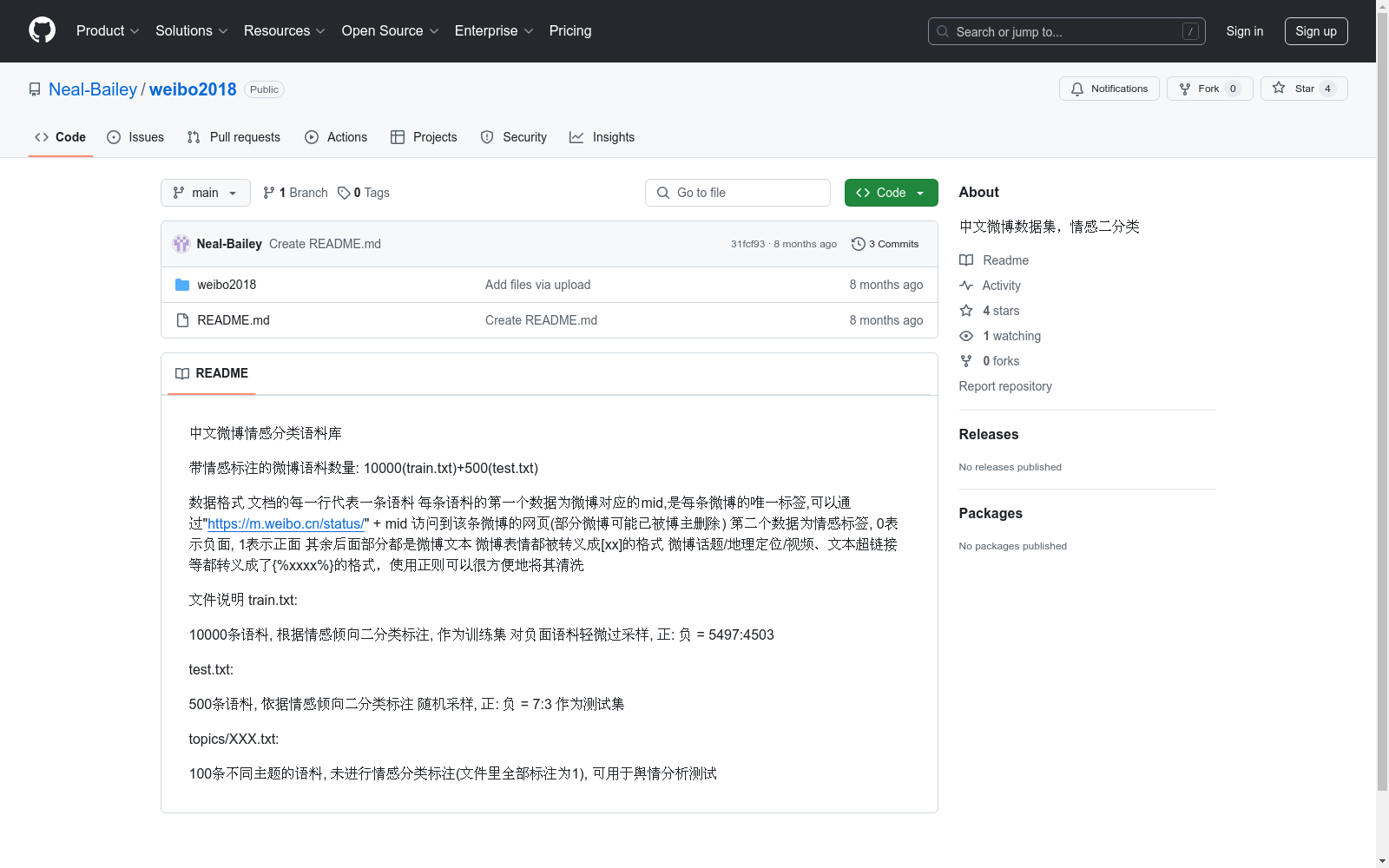View the 1 watching link
Screen dimensions: 1389x868
pos(1000,336)
